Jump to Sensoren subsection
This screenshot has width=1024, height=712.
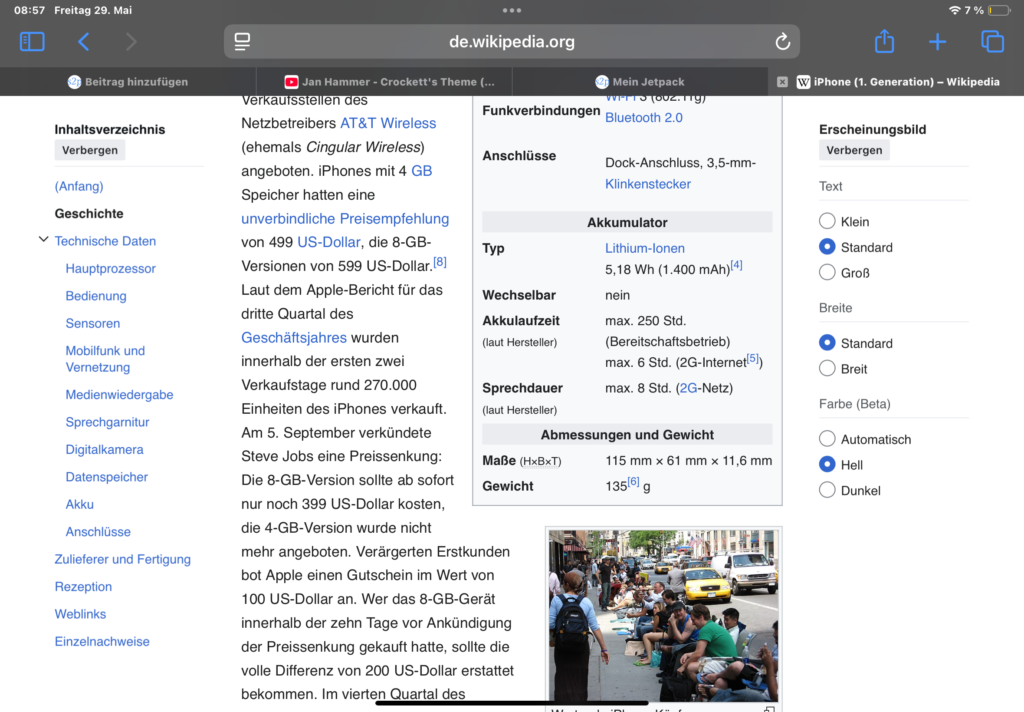[x=93, y=323]
